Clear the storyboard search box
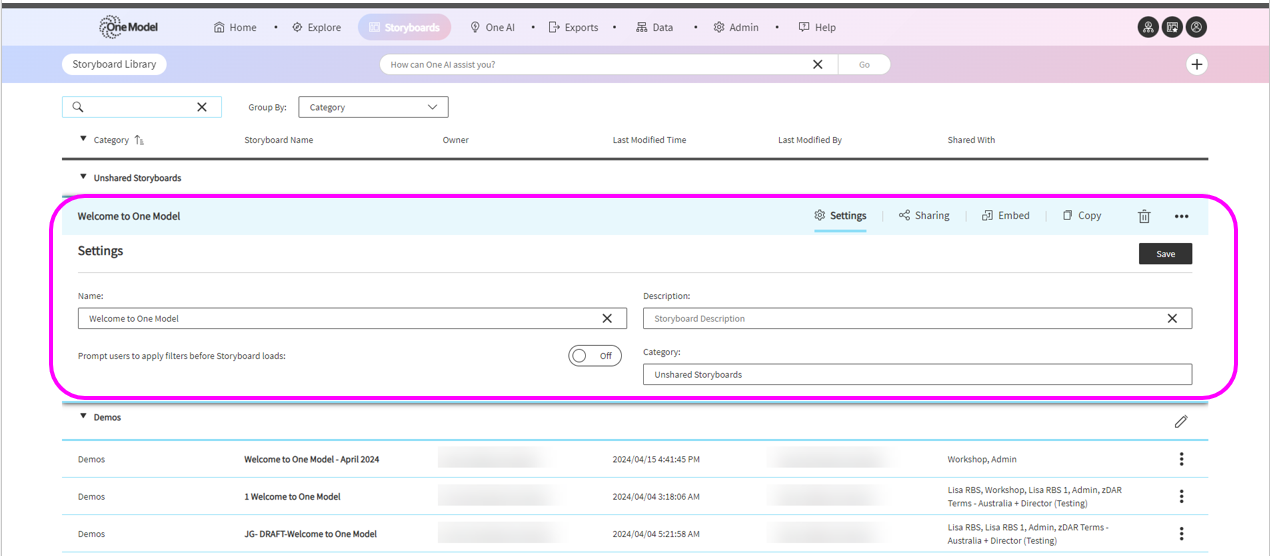The image size is (1270, 556). (202, 107)
